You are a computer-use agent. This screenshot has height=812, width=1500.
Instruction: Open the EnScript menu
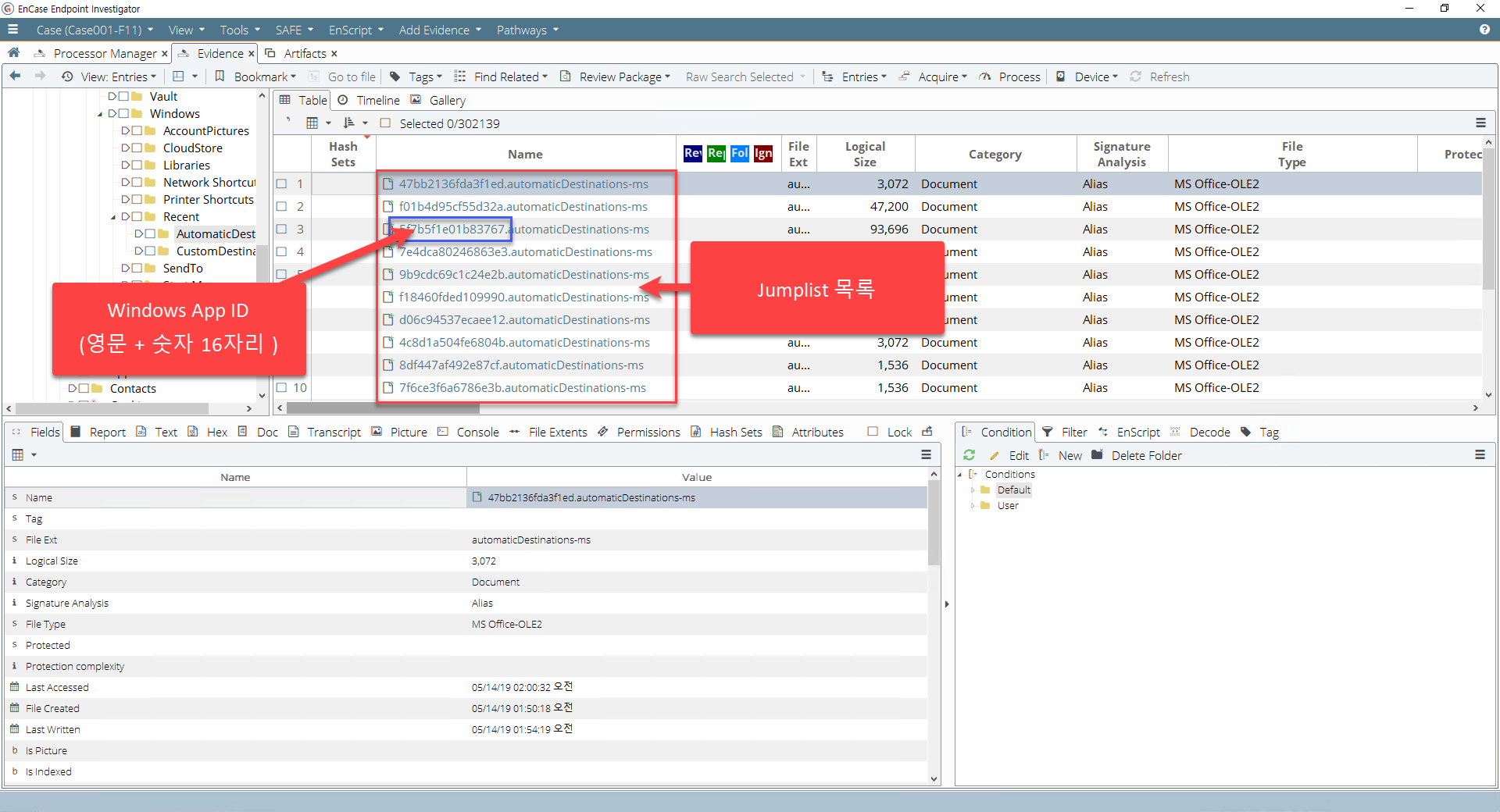tap(356, 30)
